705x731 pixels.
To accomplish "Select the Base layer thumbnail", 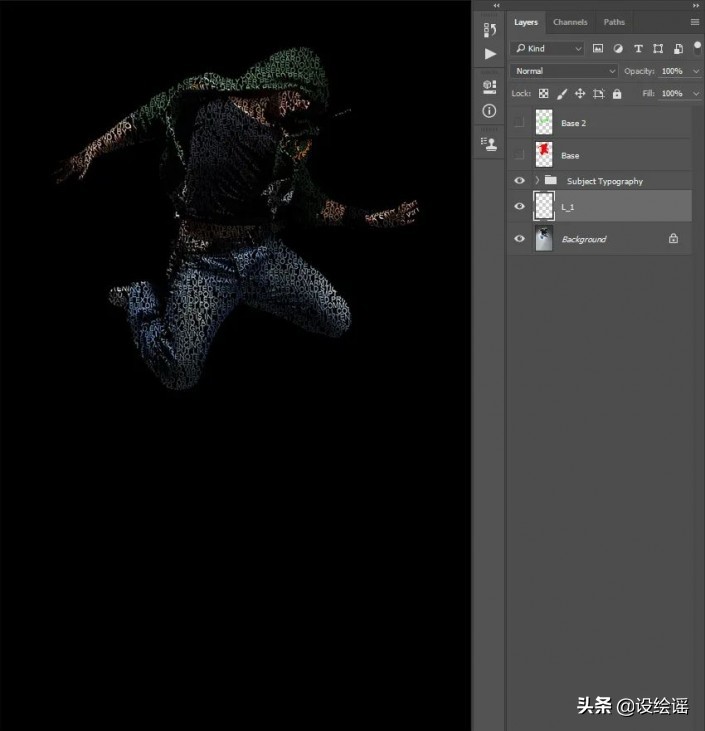I will pos(544,155).
